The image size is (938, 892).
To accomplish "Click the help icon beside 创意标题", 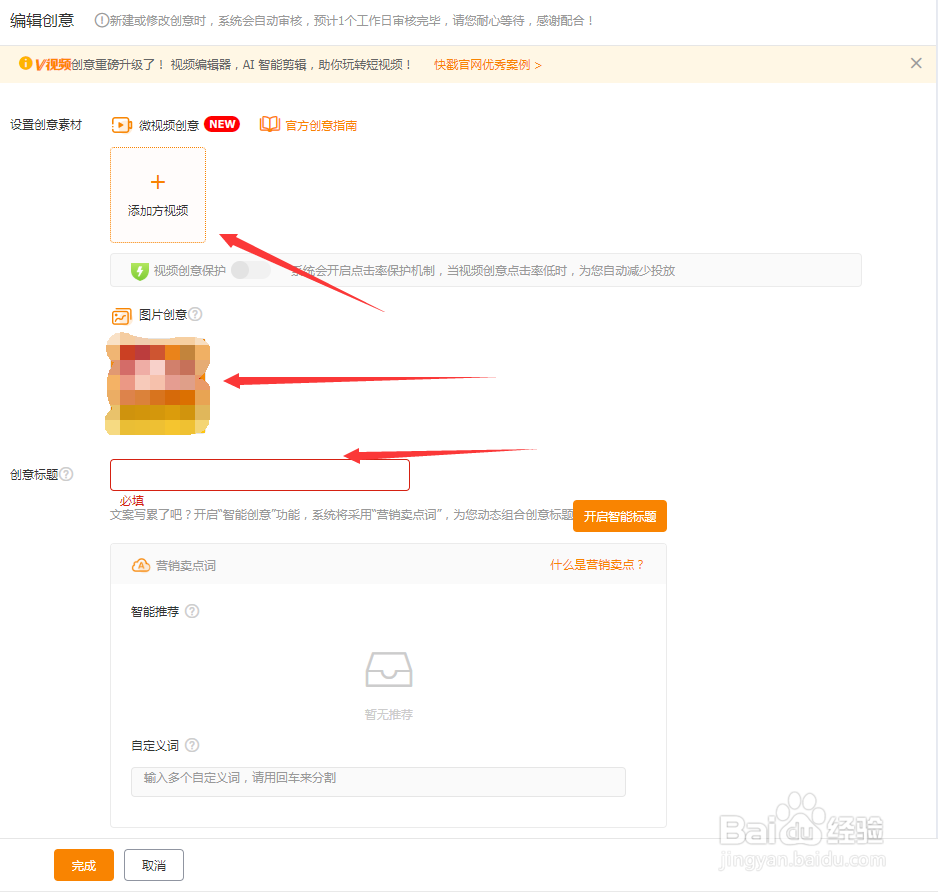I will (66, 474).
